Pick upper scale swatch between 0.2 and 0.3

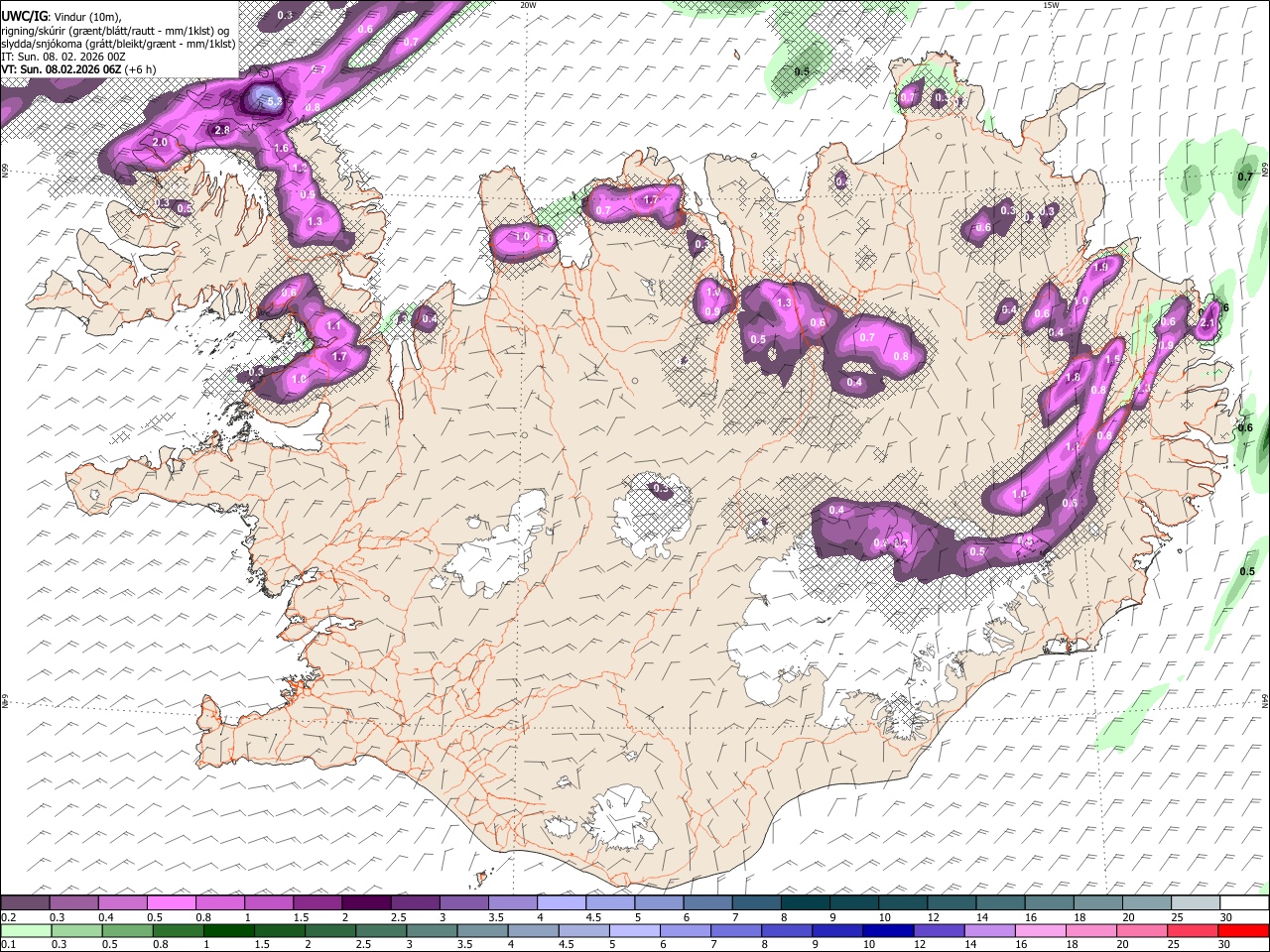[25, 902]
